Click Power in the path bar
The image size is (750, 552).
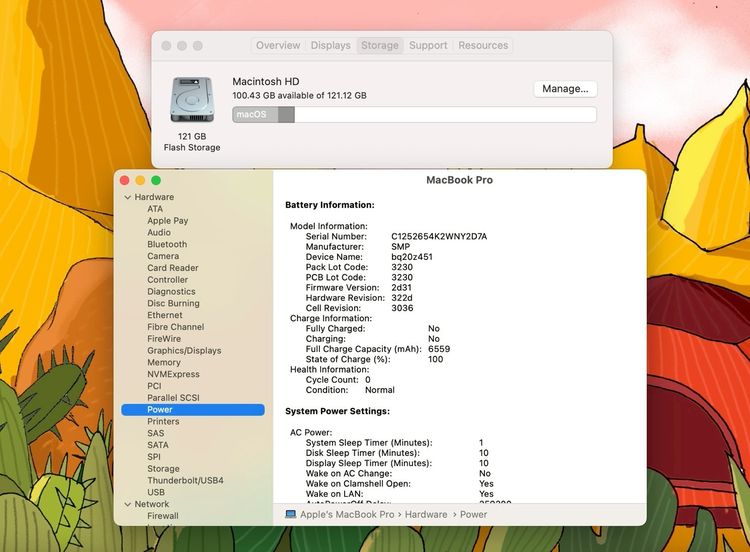[473, 514]
